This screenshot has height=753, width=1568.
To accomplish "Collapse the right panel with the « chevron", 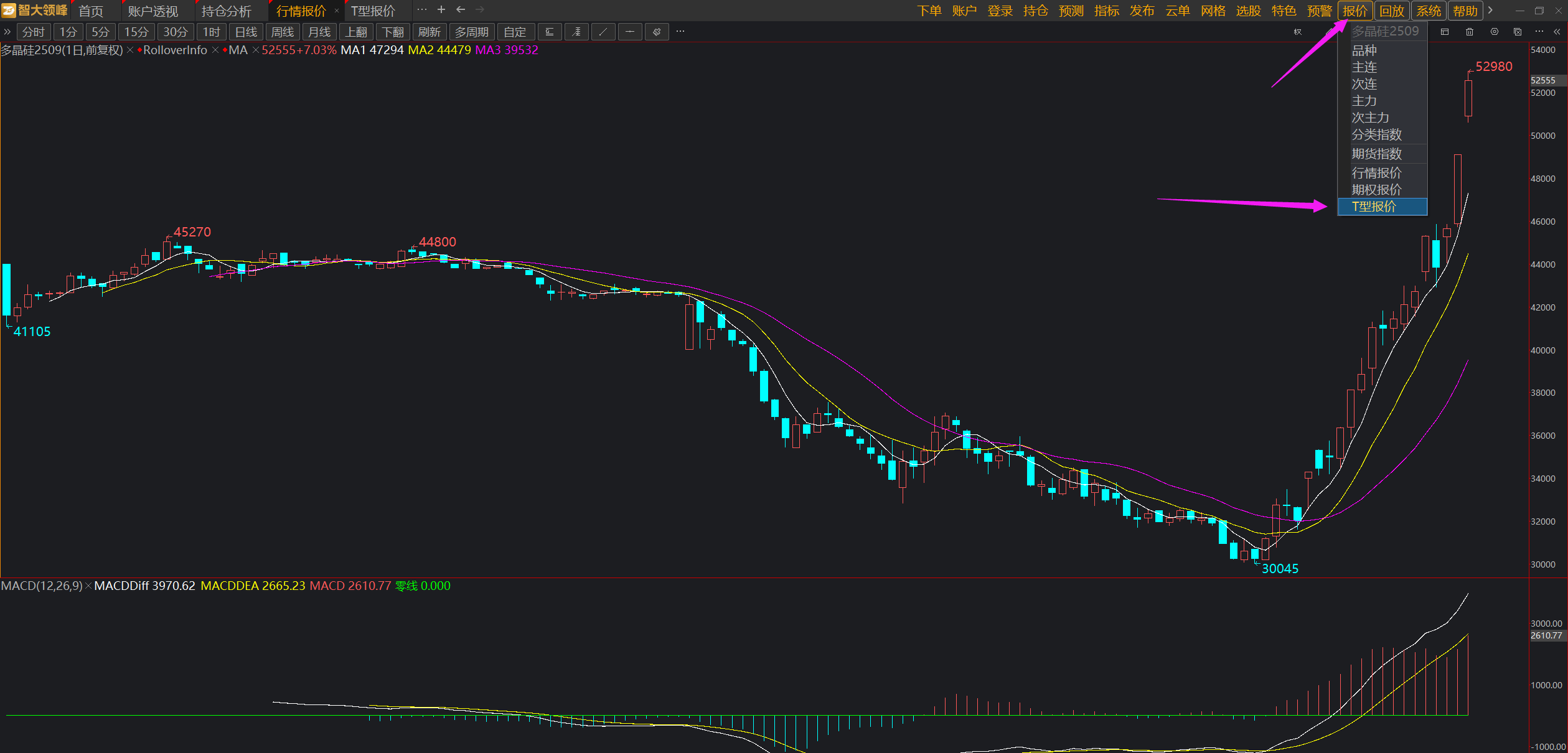I will tap(1557, 32).
